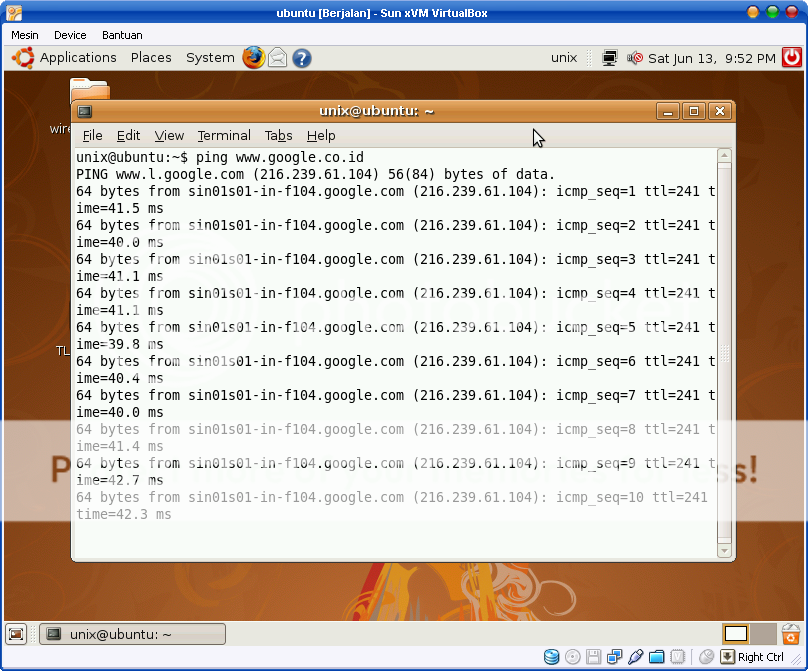Viewport: 808px width, 671px height.
Task: Open the Evolution mail launcher icon
Action: 277,58
